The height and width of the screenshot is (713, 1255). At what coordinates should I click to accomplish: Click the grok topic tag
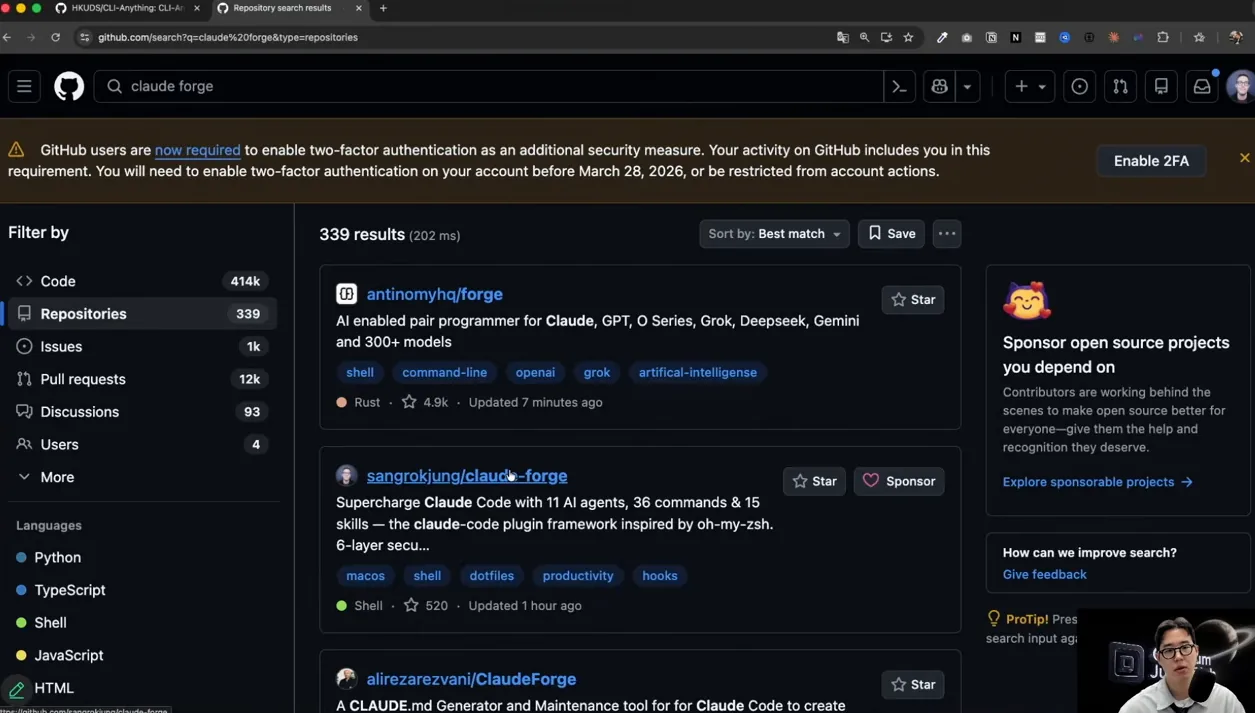pos(597,372)
